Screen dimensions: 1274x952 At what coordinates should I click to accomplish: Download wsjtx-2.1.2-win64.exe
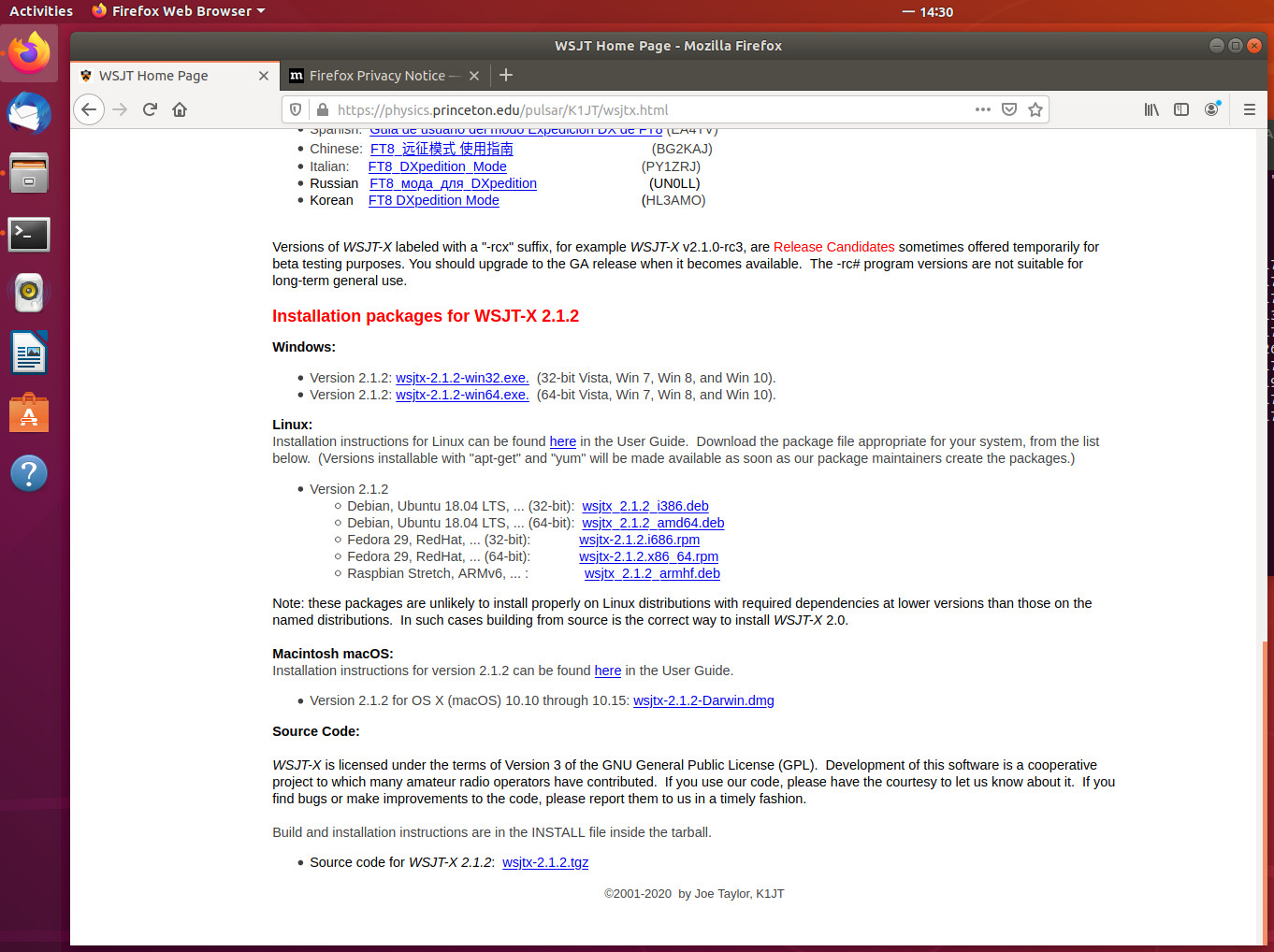click(462, 395)
